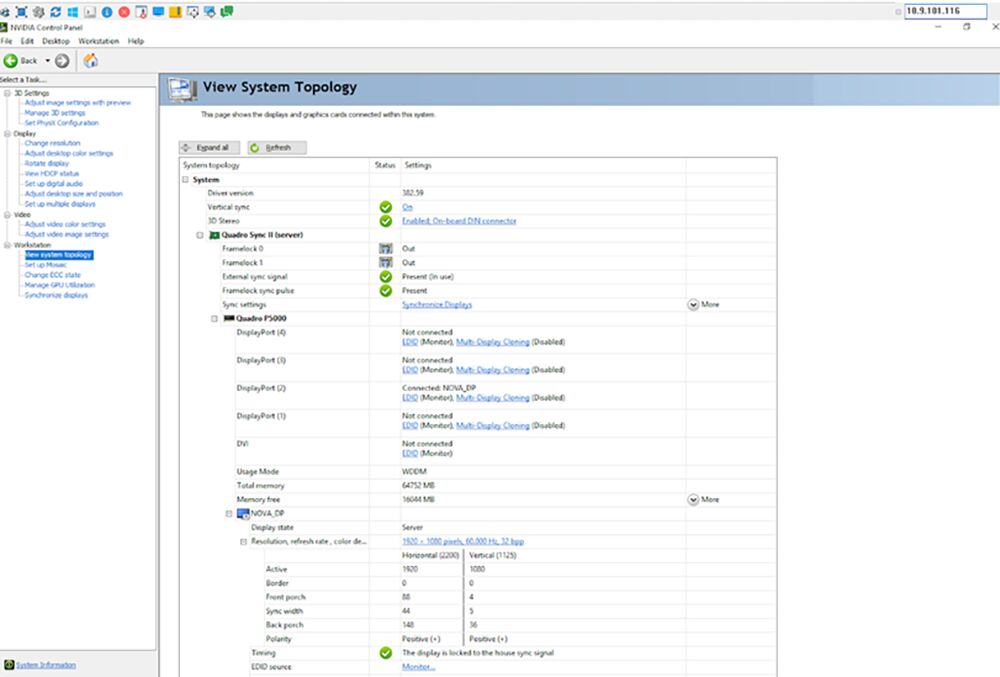The height and width of the screenshot is (677, 1000).
Task: Collapse the System node in topology tree
Action: (186, 180)
